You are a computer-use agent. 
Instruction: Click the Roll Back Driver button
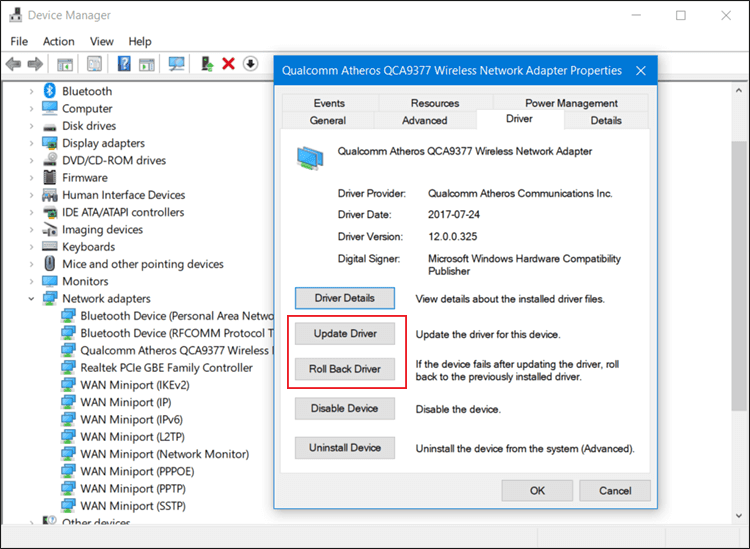345,369
